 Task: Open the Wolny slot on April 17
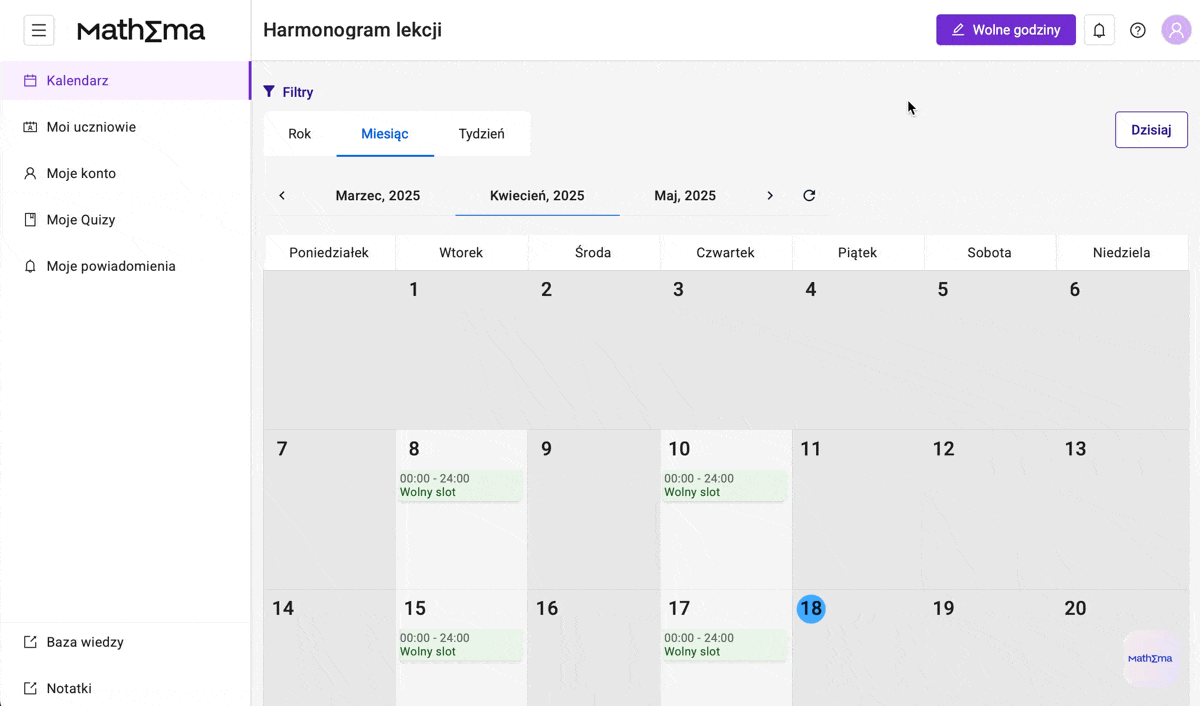pyautogui.click(x=724, y=645)
